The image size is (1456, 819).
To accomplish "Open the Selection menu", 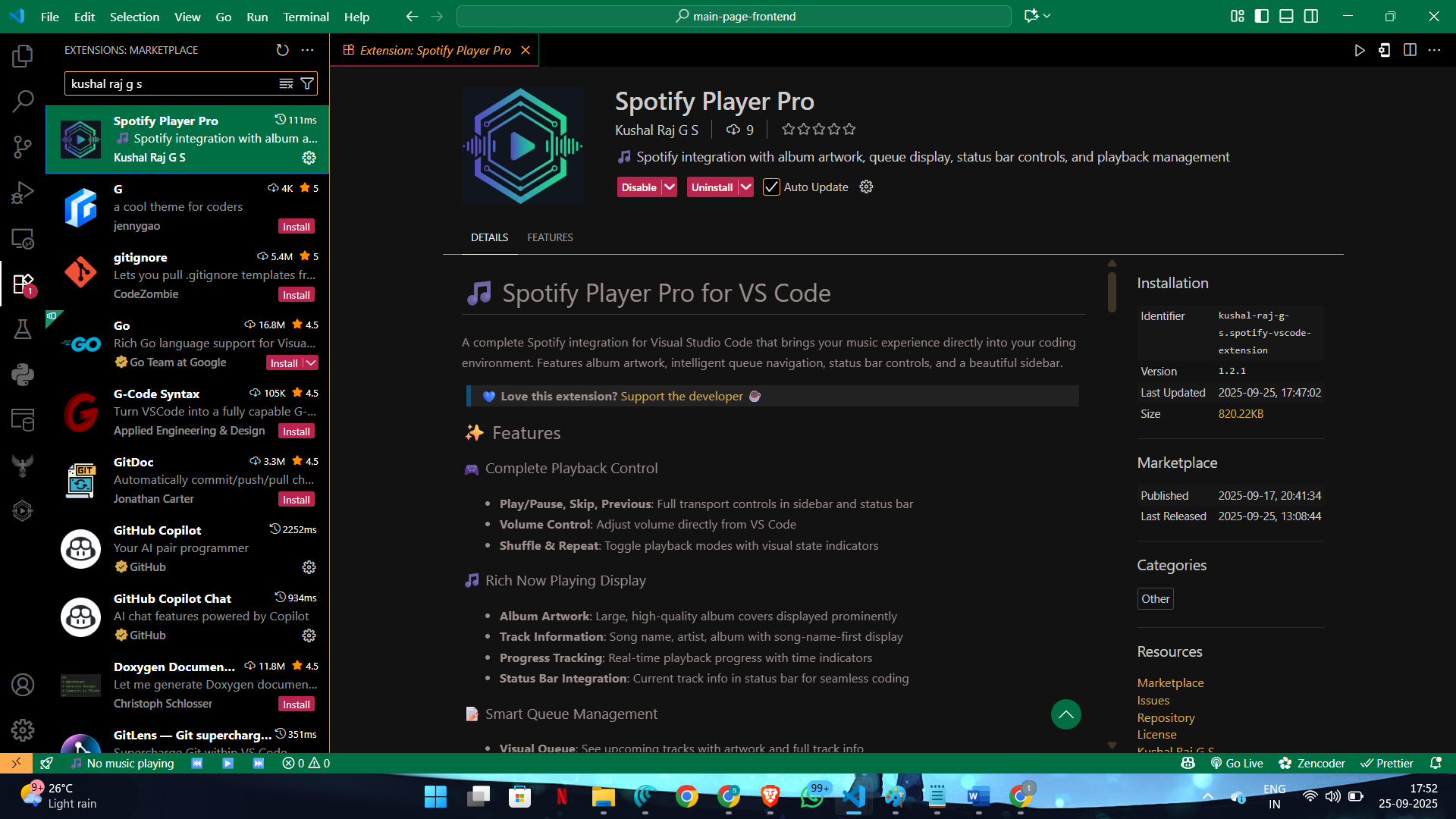I will (x=134, y=17).
